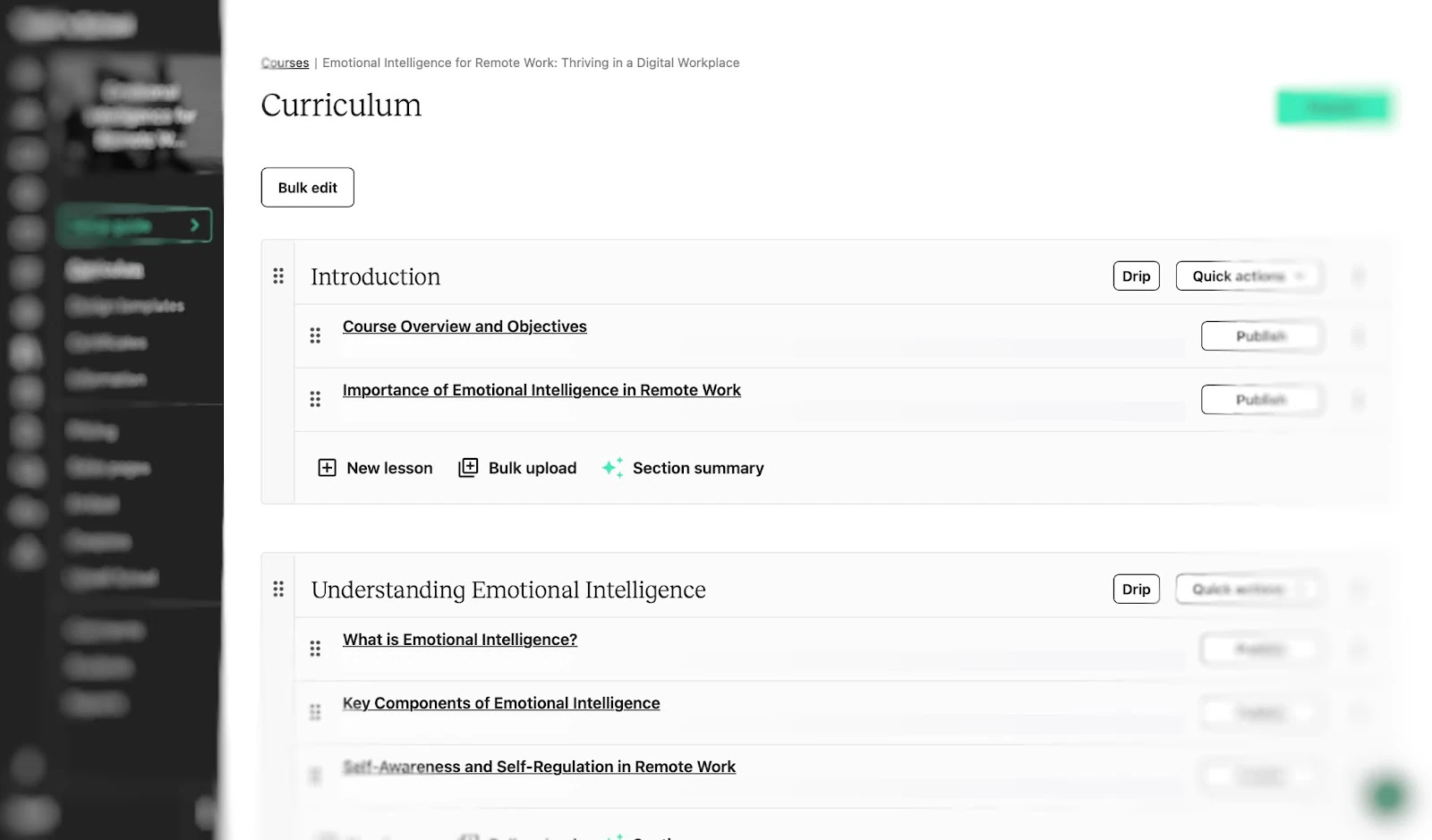Select drag handle for What is Emotional Intelligence?
This screenshot has height=840, width=1432.
click(315, 649)
